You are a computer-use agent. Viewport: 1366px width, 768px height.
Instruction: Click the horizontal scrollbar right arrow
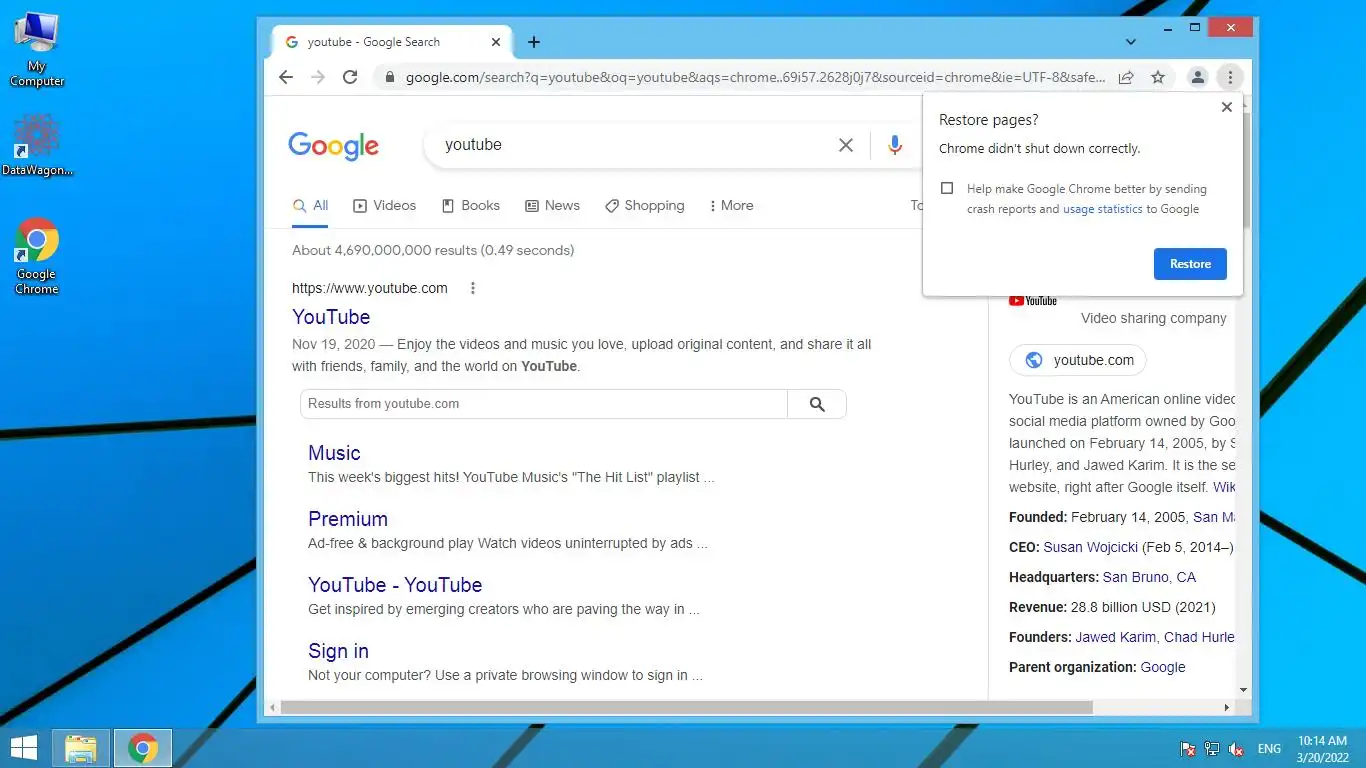click(1227, 707)
